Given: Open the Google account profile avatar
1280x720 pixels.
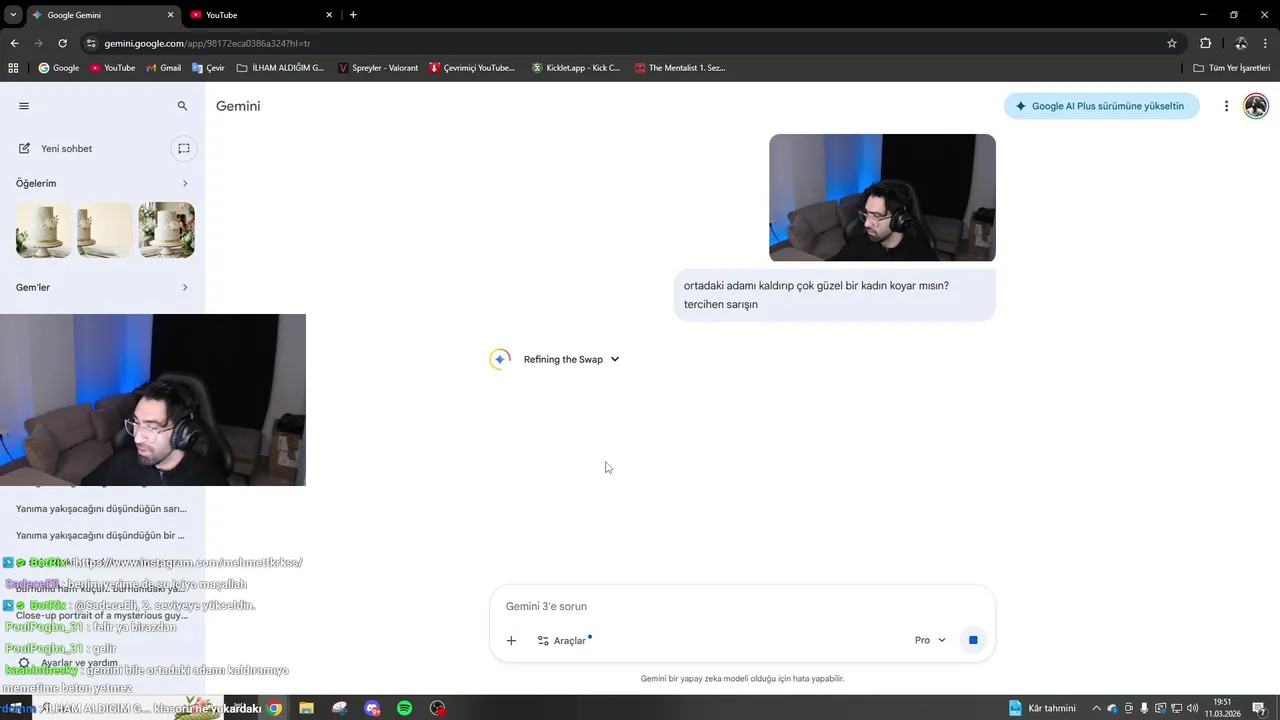Looking at the screenshot, I should pyautogui.click(x=1256, y=106).
